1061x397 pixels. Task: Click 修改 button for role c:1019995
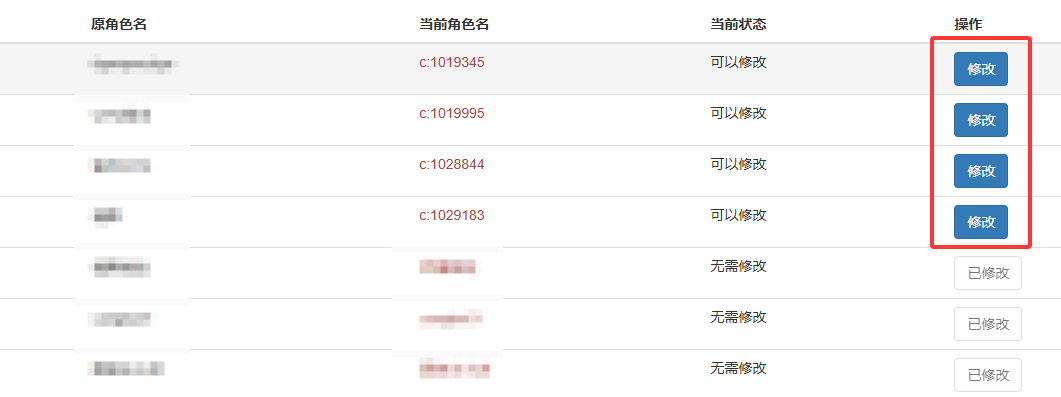[x=980, y=120]
